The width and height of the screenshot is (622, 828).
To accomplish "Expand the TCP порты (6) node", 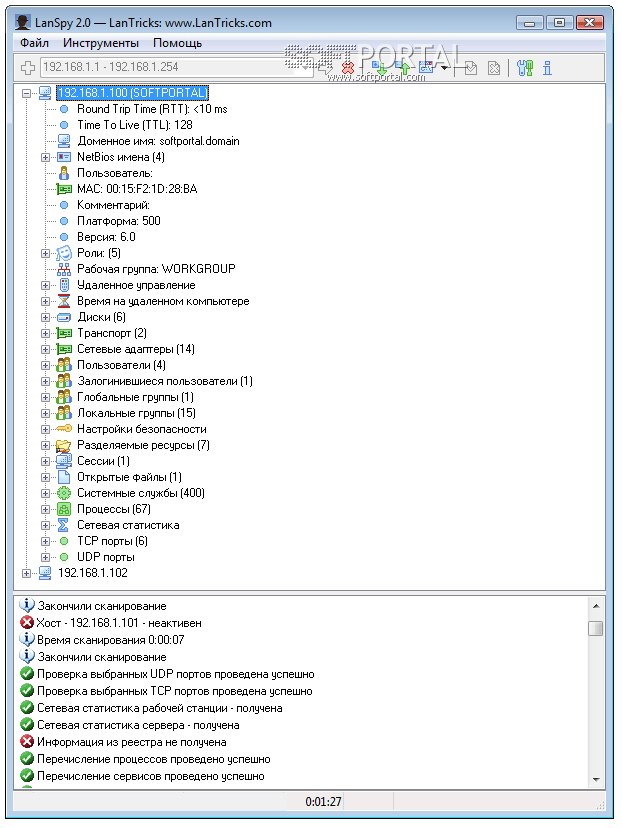I will coord(45,541).
